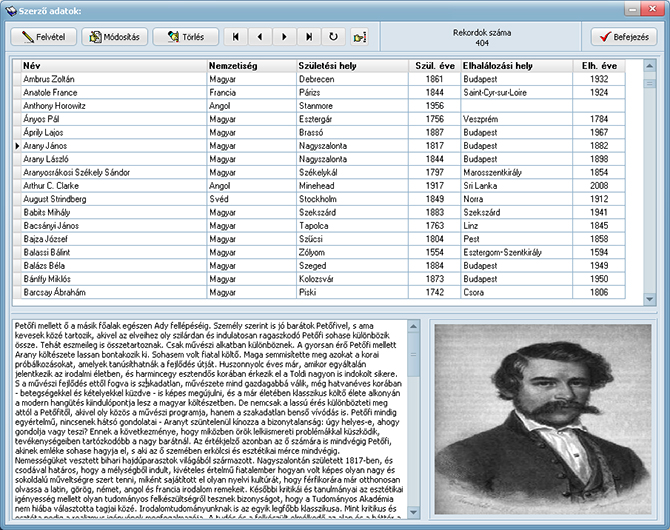The width and height of the screenshot is (670, 530).
Task: Select the Arthur C. Clarke row
Action: 319,186
